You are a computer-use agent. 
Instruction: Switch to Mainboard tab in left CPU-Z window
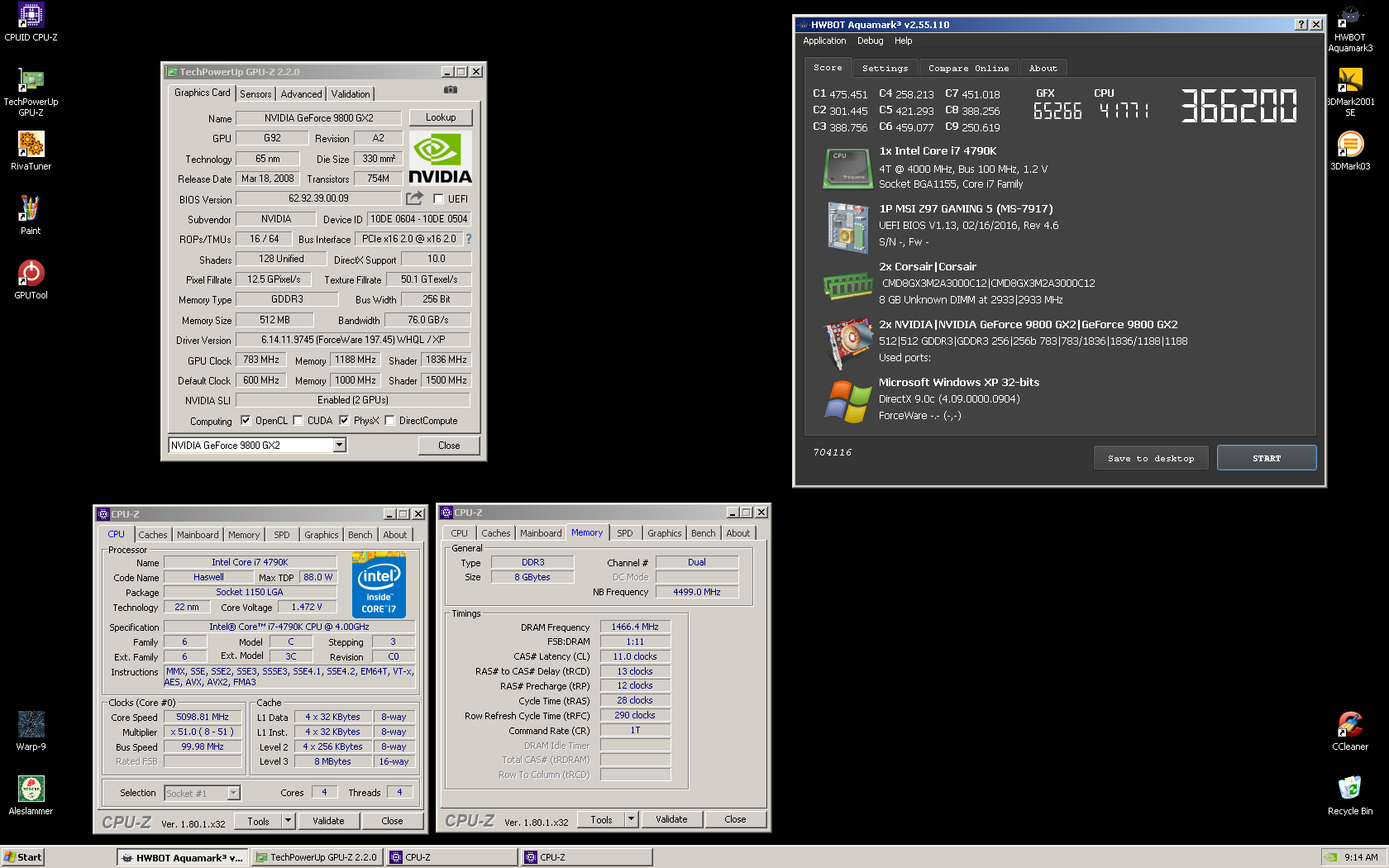tap(198, 535)
